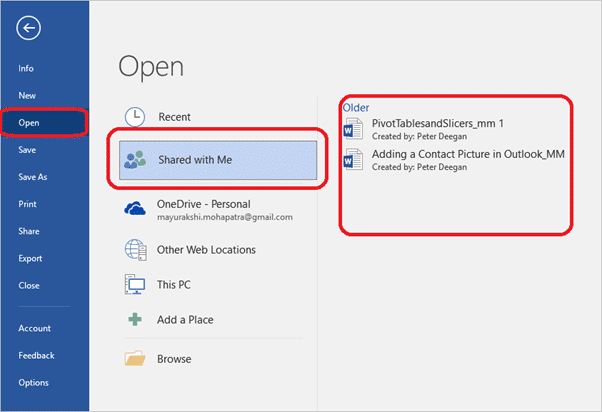Click the Other Web Locations globe icon
This screenshot has height=412, width=602.
[136, 250]
